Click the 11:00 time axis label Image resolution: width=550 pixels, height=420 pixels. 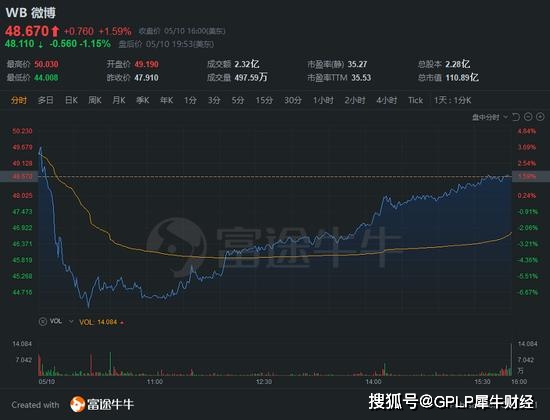(155, 381)
